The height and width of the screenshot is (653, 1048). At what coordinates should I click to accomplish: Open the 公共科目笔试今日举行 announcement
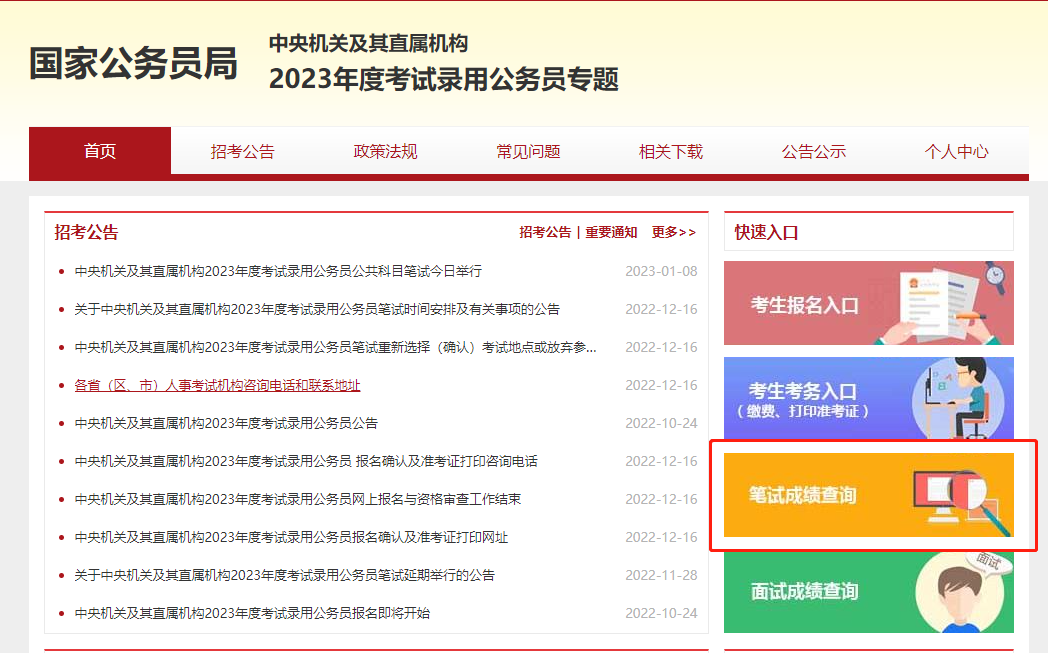coord(278,271)
